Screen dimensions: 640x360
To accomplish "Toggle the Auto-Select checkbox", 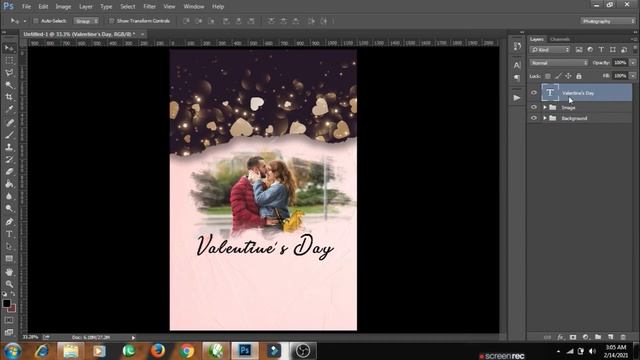I will (36, 21).
